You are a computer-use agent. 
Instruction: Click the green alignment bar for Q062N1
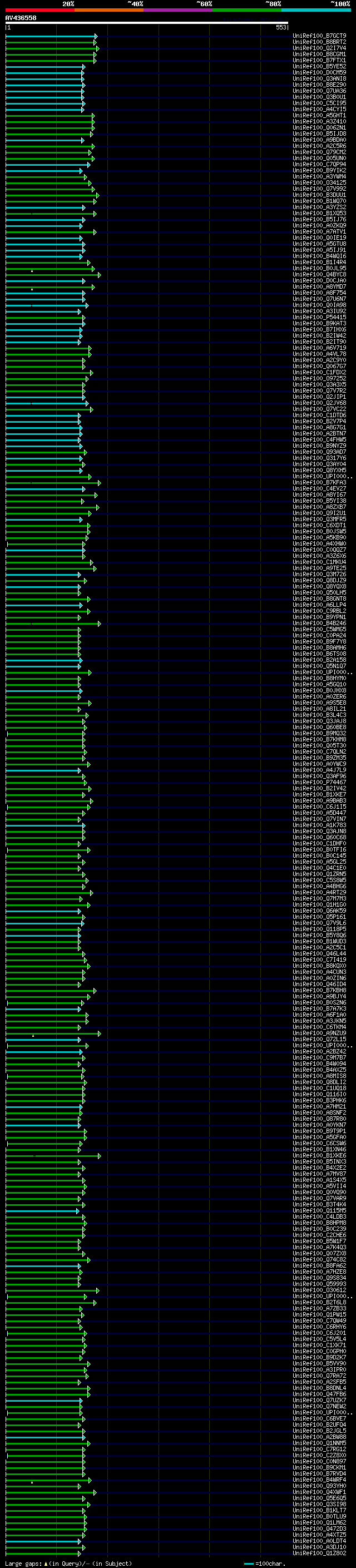click(x=50, y=128)
